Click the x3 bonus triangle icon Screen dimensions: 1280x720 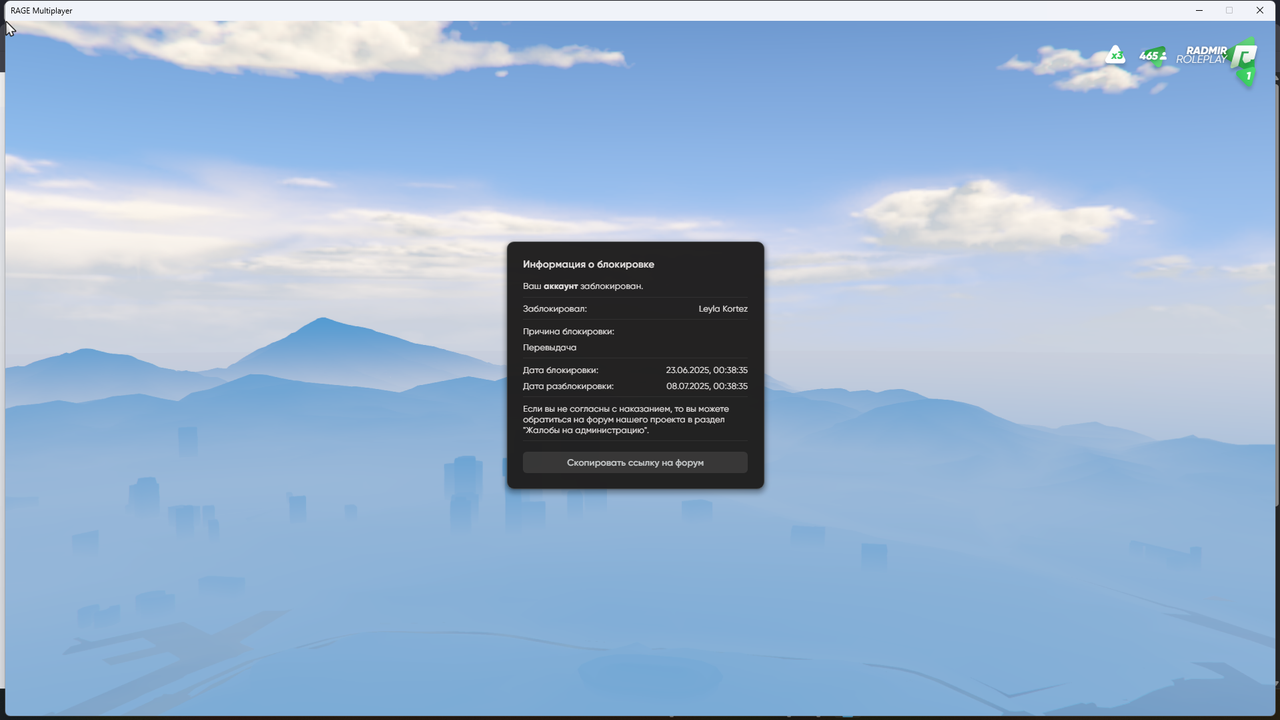tap(1115, 55)
